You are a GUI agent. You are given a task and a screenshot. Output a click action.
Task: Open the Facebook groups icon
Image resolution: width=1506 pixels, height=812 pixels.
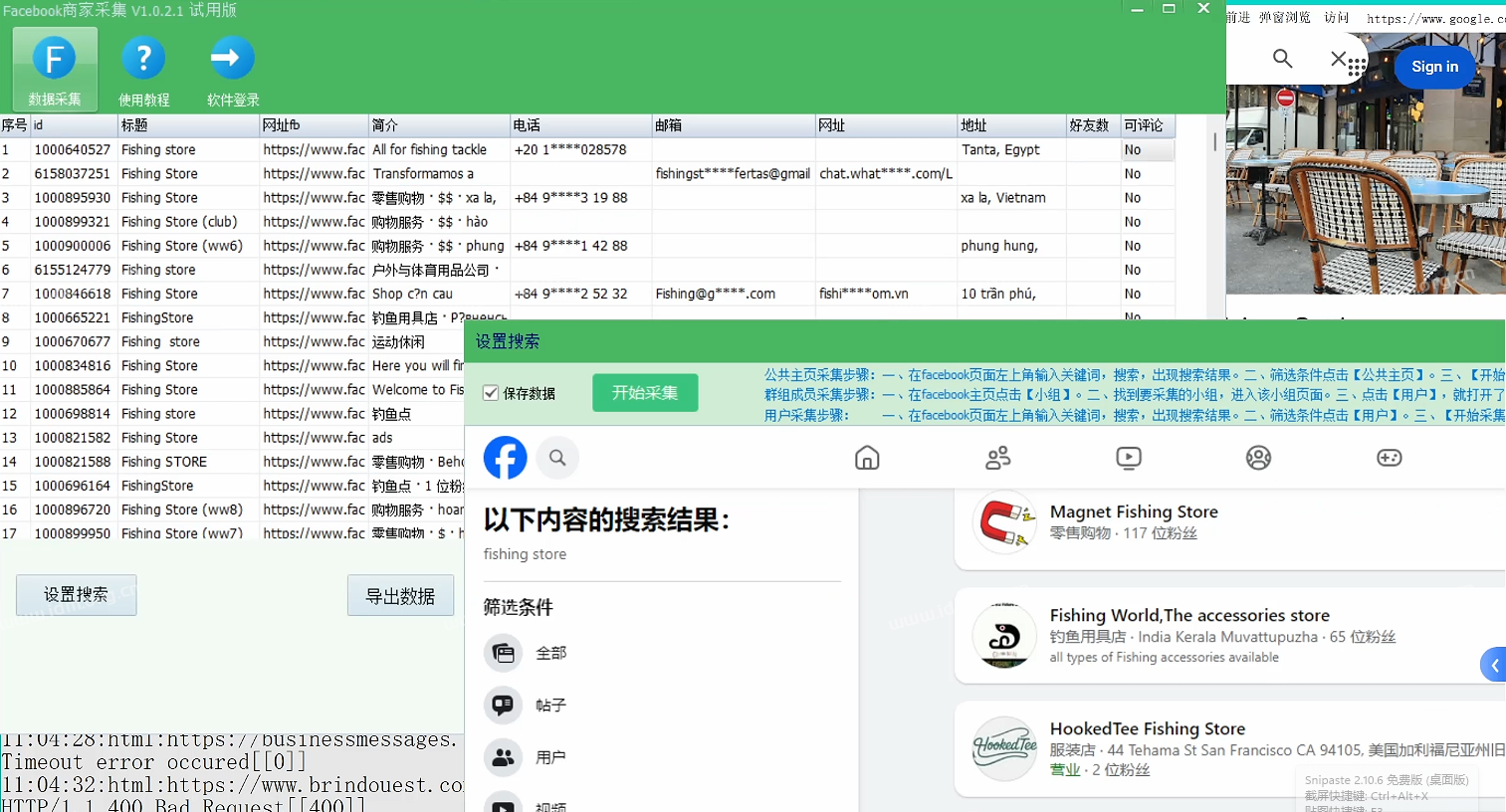click(x=1258, y=458)
